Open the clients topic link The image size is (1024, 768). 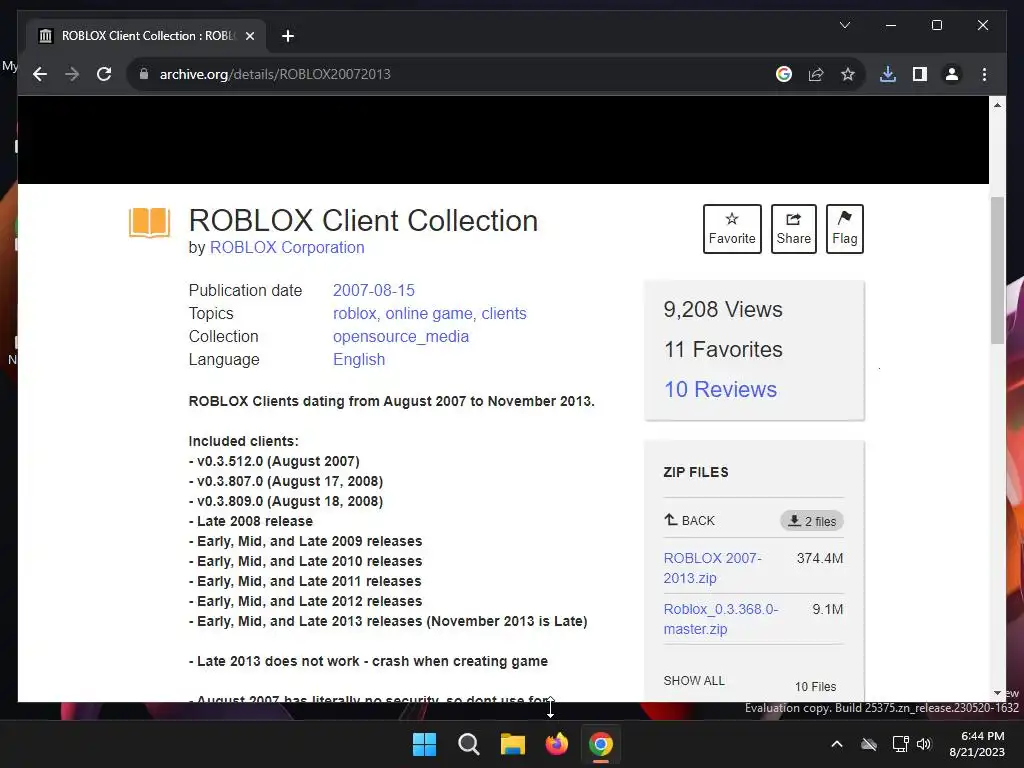504,313
